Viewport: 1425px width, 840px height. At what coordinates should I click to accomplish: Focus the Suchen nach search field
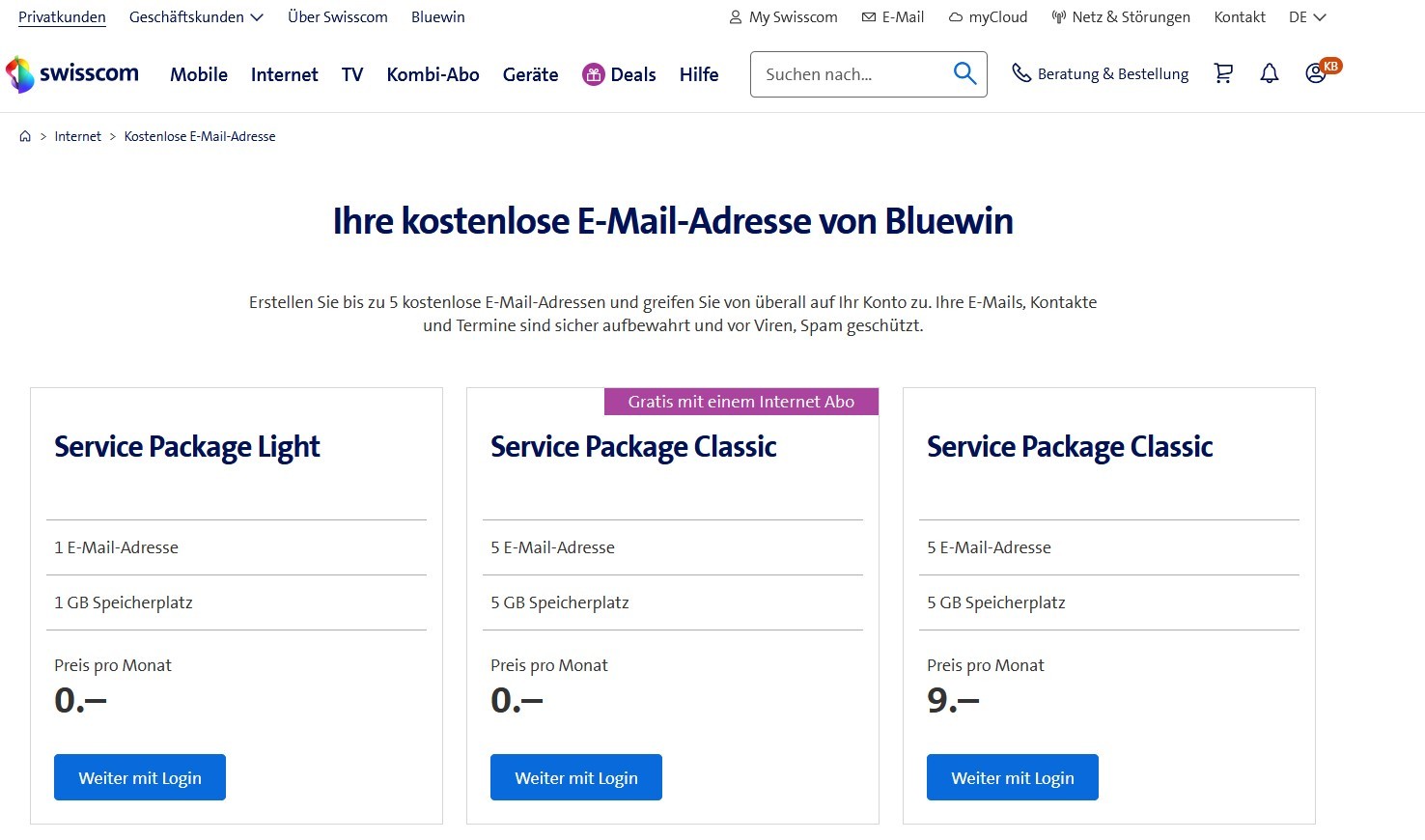tap(850, 74)
